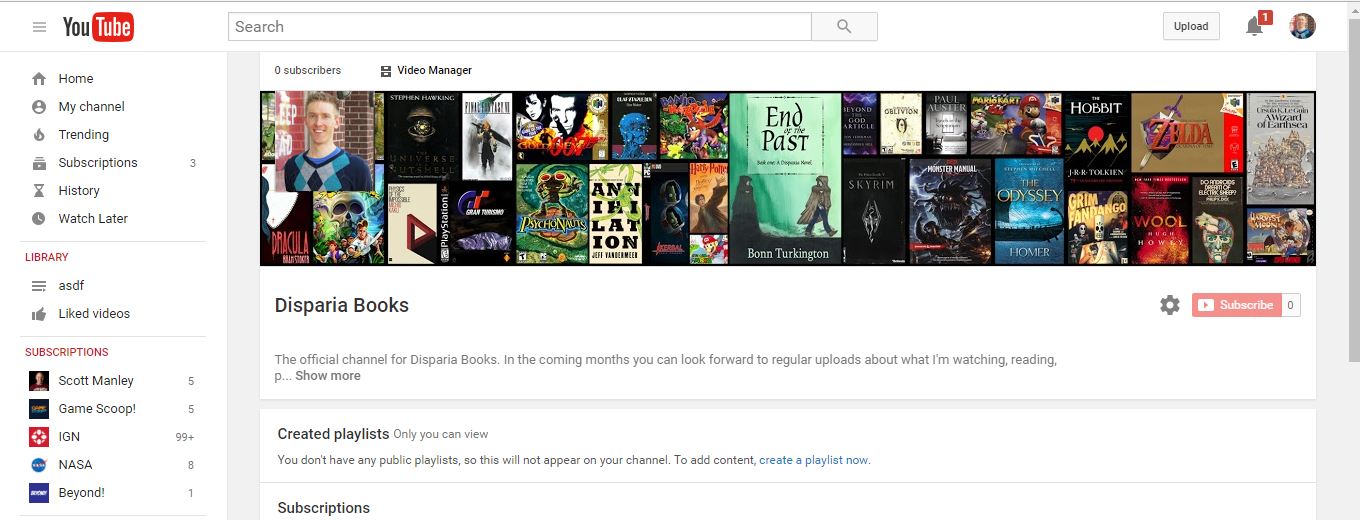Select History in sidebar menu

[79, 191]
